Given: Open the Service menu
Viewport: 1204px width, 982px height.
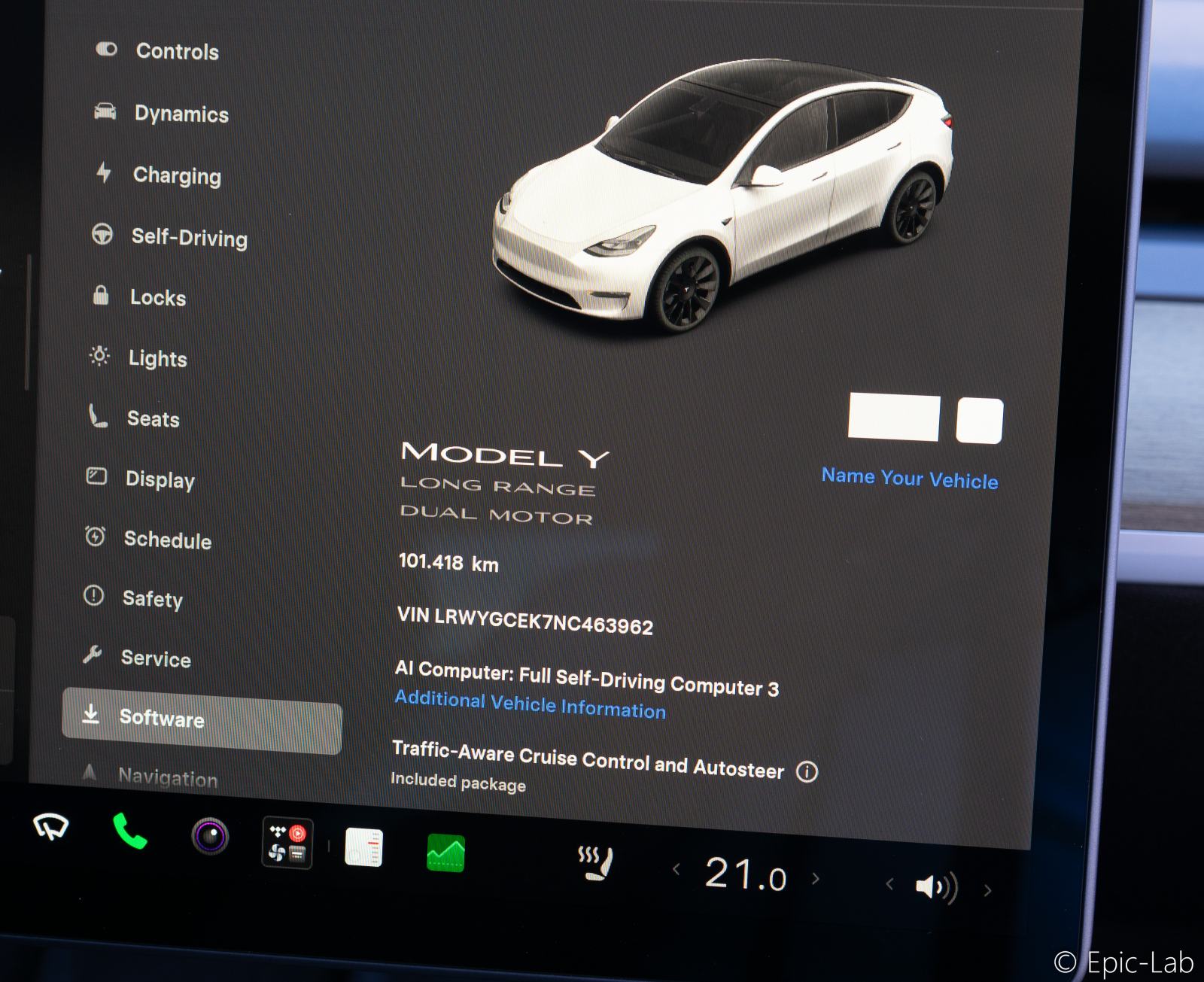Looking at the screenshot, I should [156, 658].
